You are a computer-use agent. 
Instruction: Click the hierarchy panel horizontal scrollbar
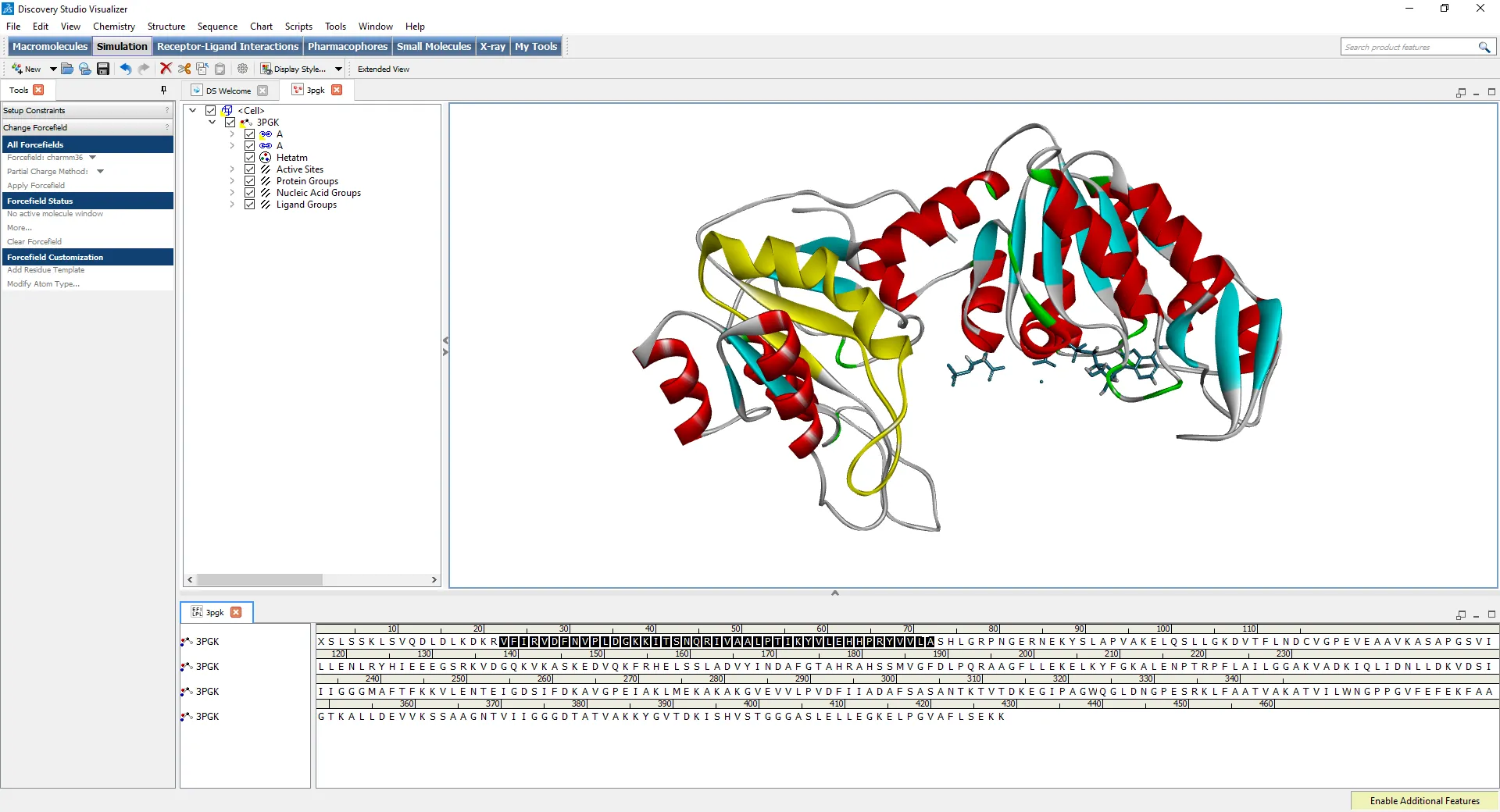(259, 580)
